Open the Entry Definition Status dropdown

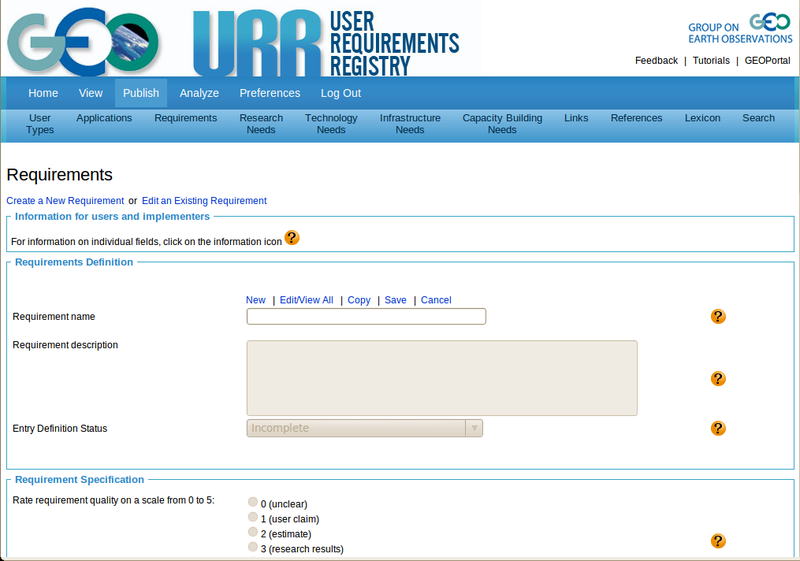tap(365, 428)
